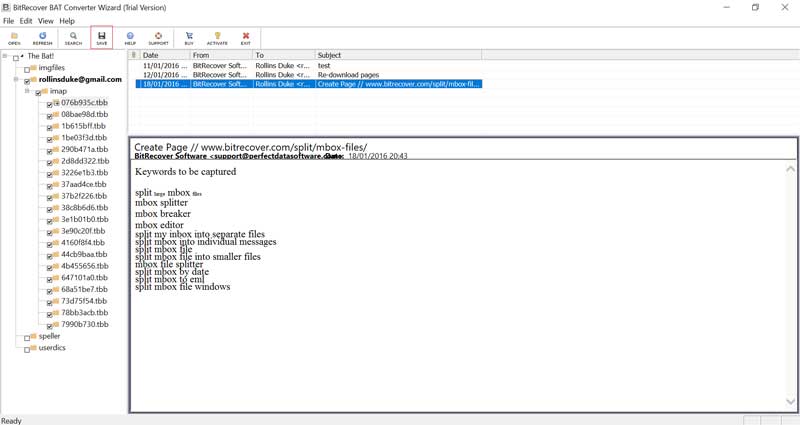Open a mailbox with the Open toolbar icon
800x425 pixels.
[x=14, y=38]
